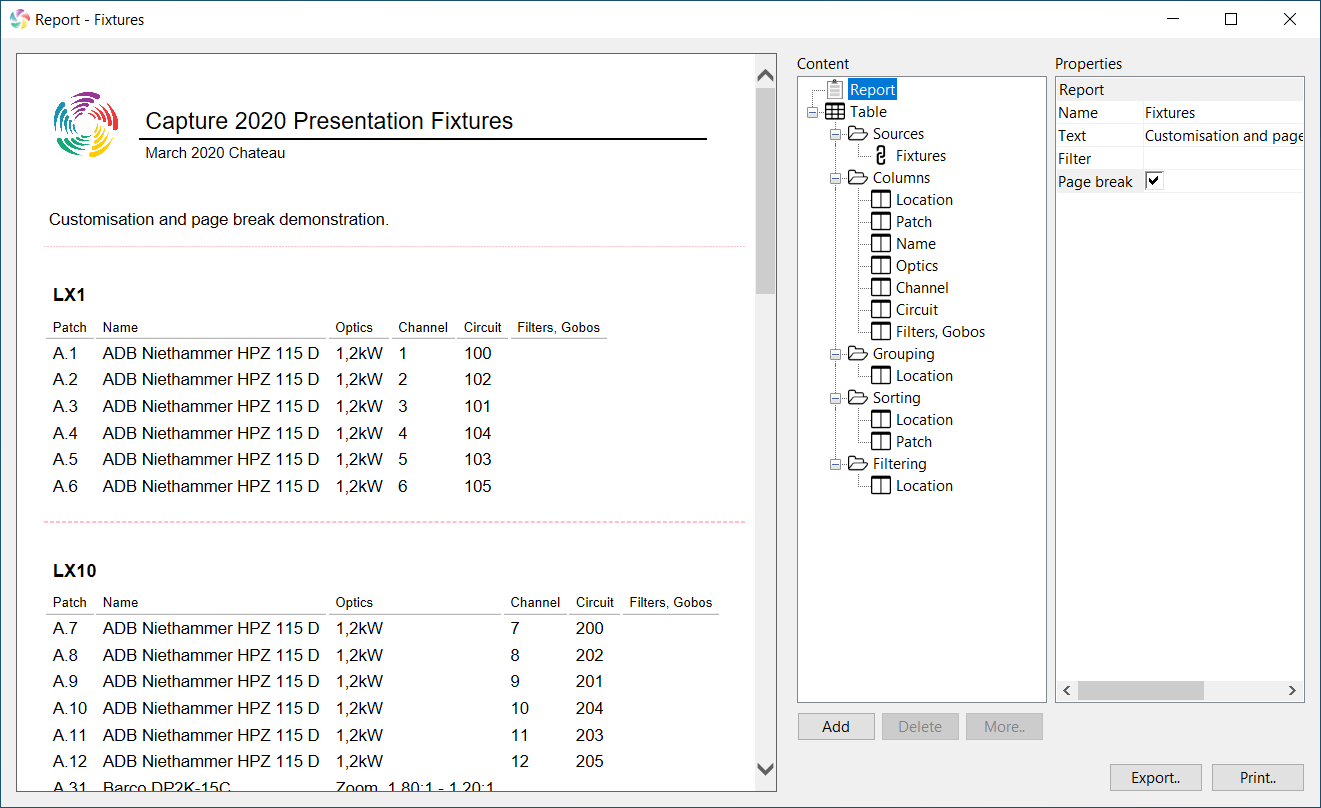The height and width of the screenshot is (808, 1321).
Task: Click column icon beside Channel
Action: [x=881, y=288]
